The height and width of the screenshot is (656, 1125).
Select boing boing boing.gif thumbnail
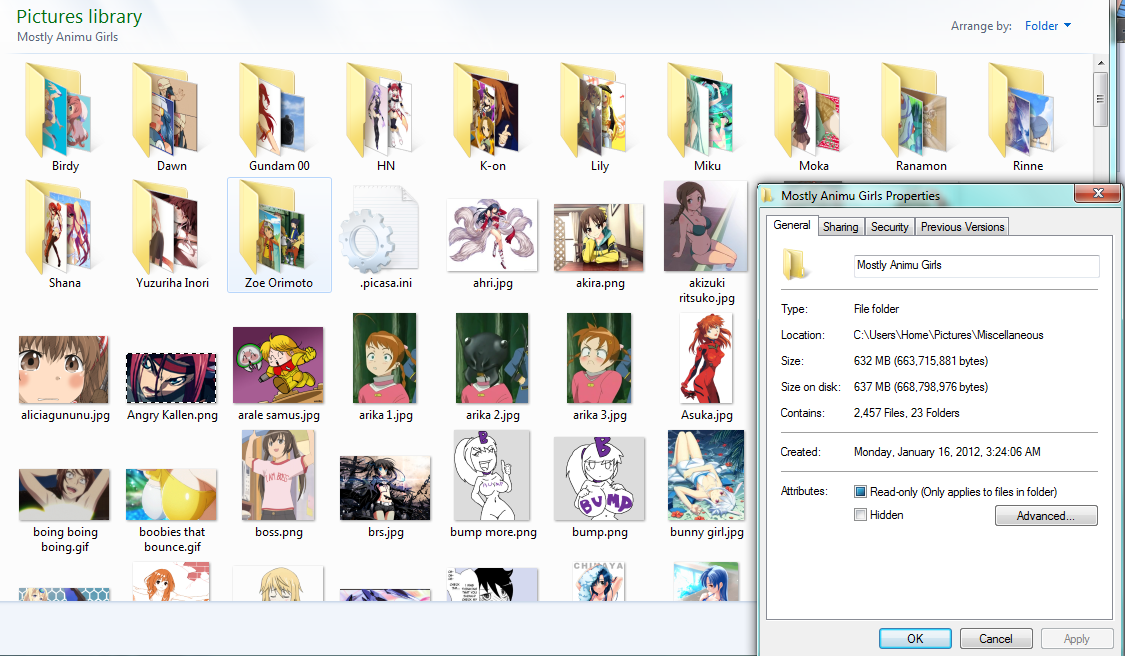tap(64, 495)
